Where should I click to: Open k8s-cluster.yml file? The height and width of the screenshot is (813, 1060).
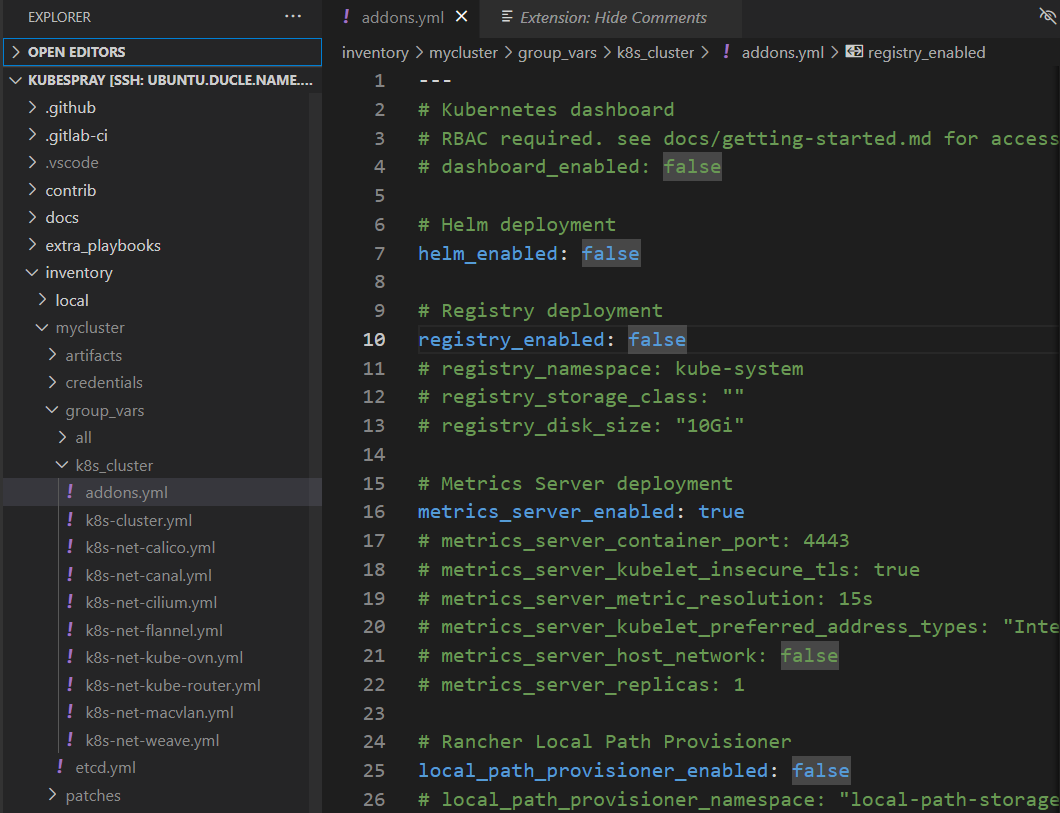(x=138, y=520)
